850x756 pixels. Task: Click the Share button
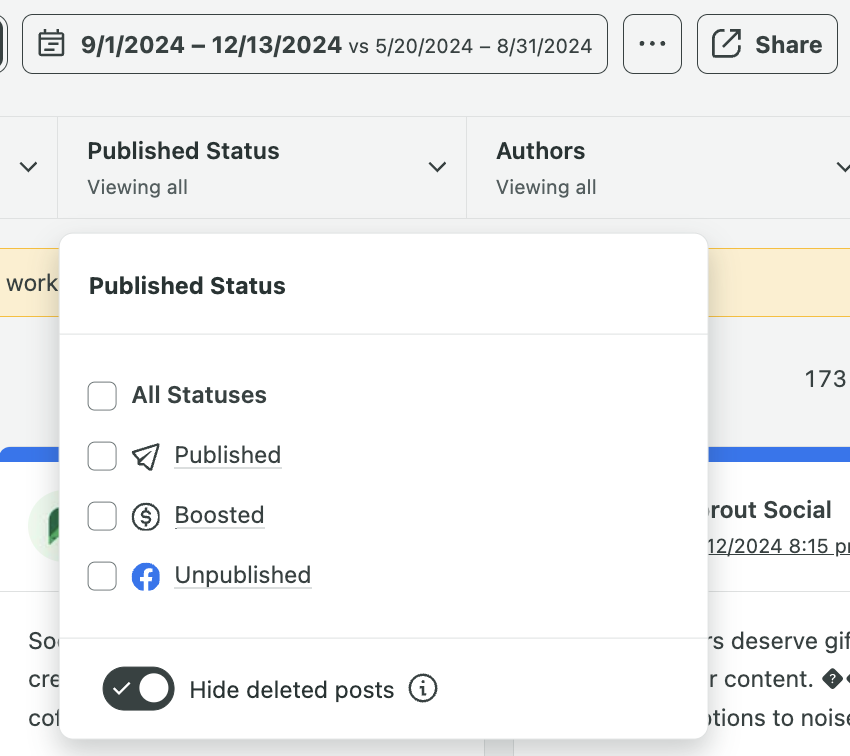pyautogui.click(x=767, y=44)
